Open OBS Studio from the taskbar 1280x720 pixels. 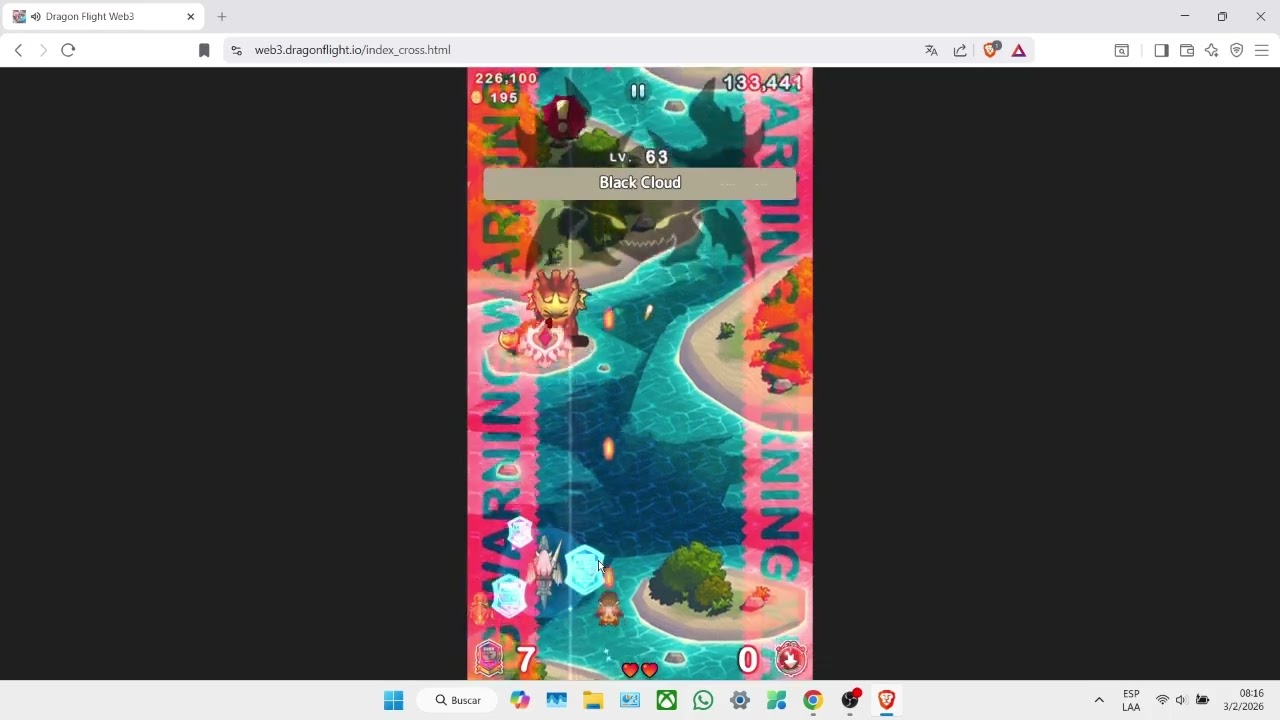coord(850,700)
